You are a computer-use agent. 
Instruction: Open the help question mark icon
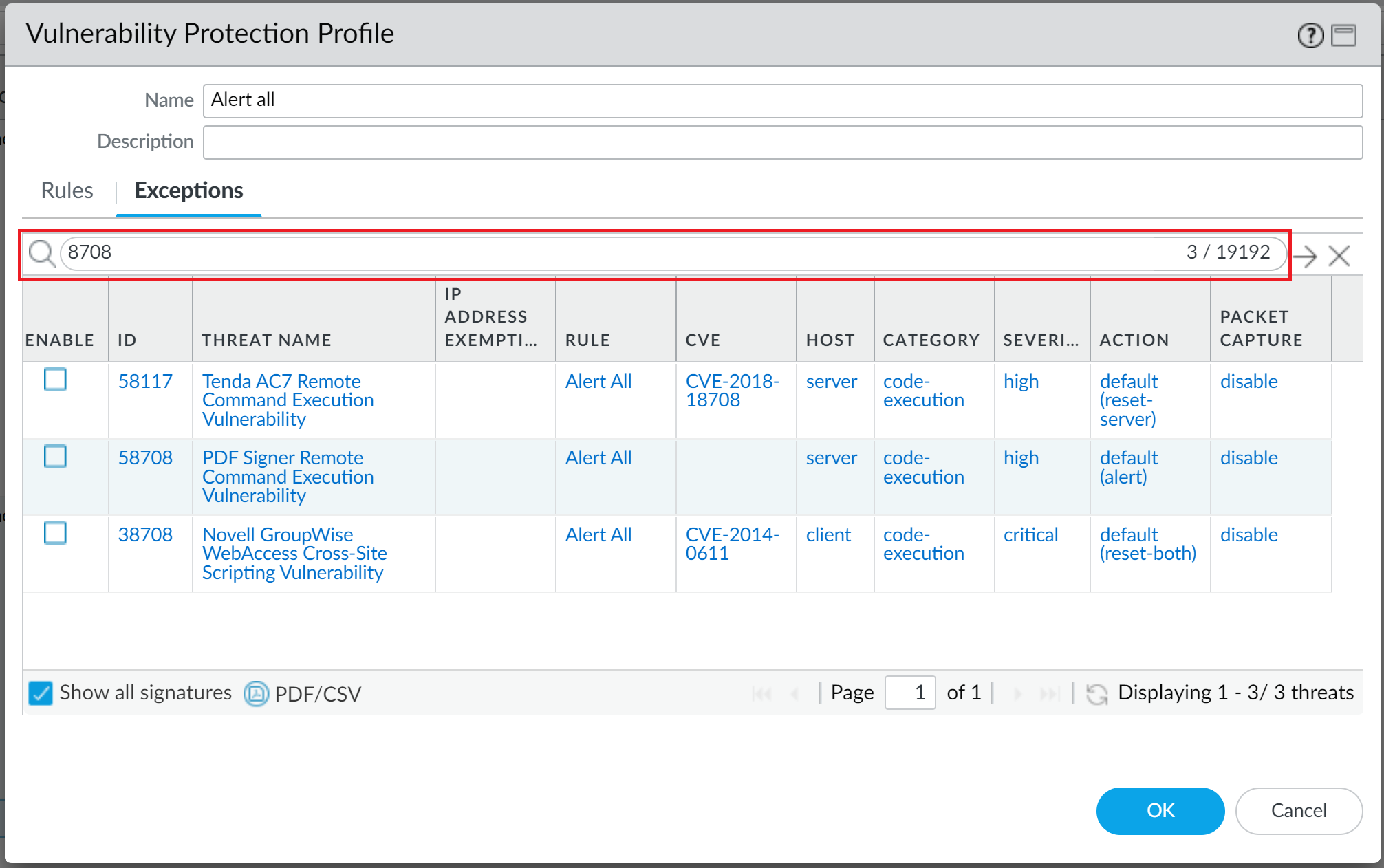[x=1310, y=35]
